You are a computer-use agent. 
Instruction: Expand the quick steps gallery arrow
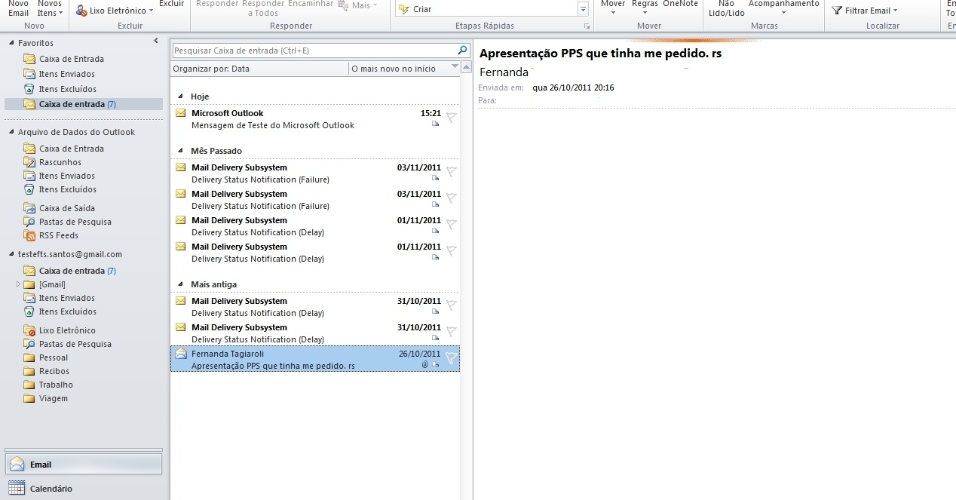(x=583, y=9)
